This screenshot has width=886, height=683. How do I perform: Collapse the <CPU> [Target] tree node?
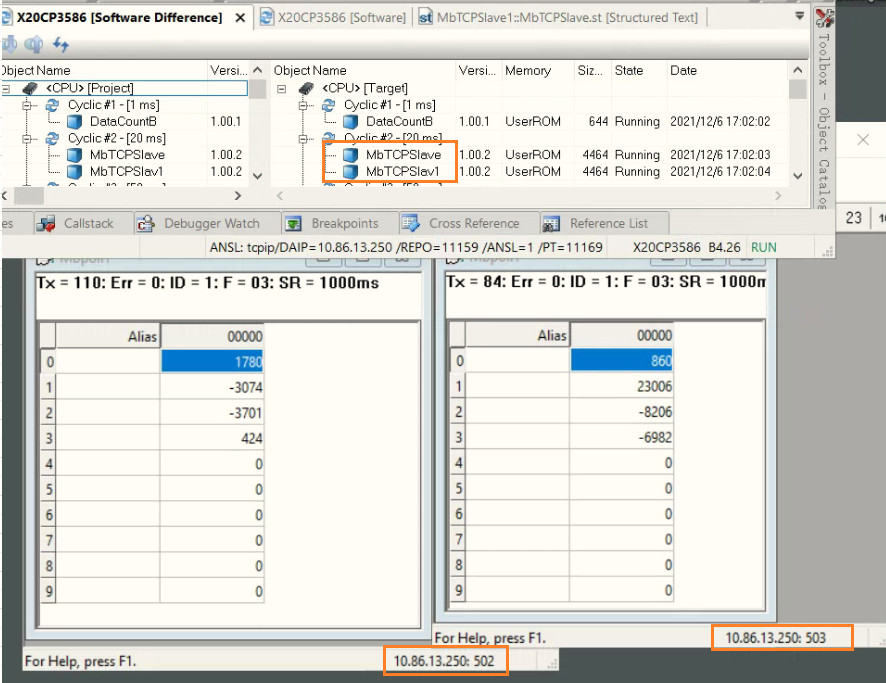(x=281, y=89)
